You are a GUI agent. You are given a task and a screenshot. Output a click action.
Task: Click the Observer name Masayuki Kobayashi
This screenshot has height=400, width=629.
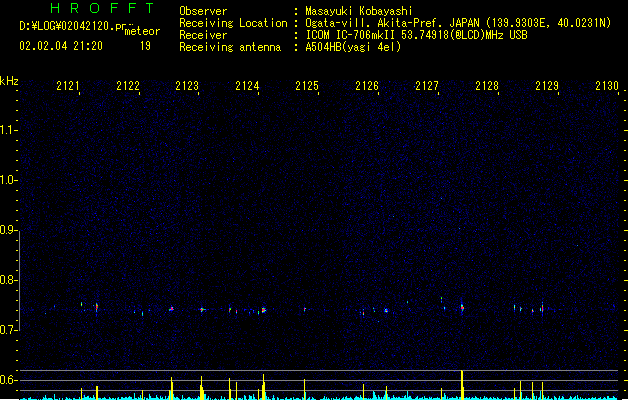(x=359, y=11)
